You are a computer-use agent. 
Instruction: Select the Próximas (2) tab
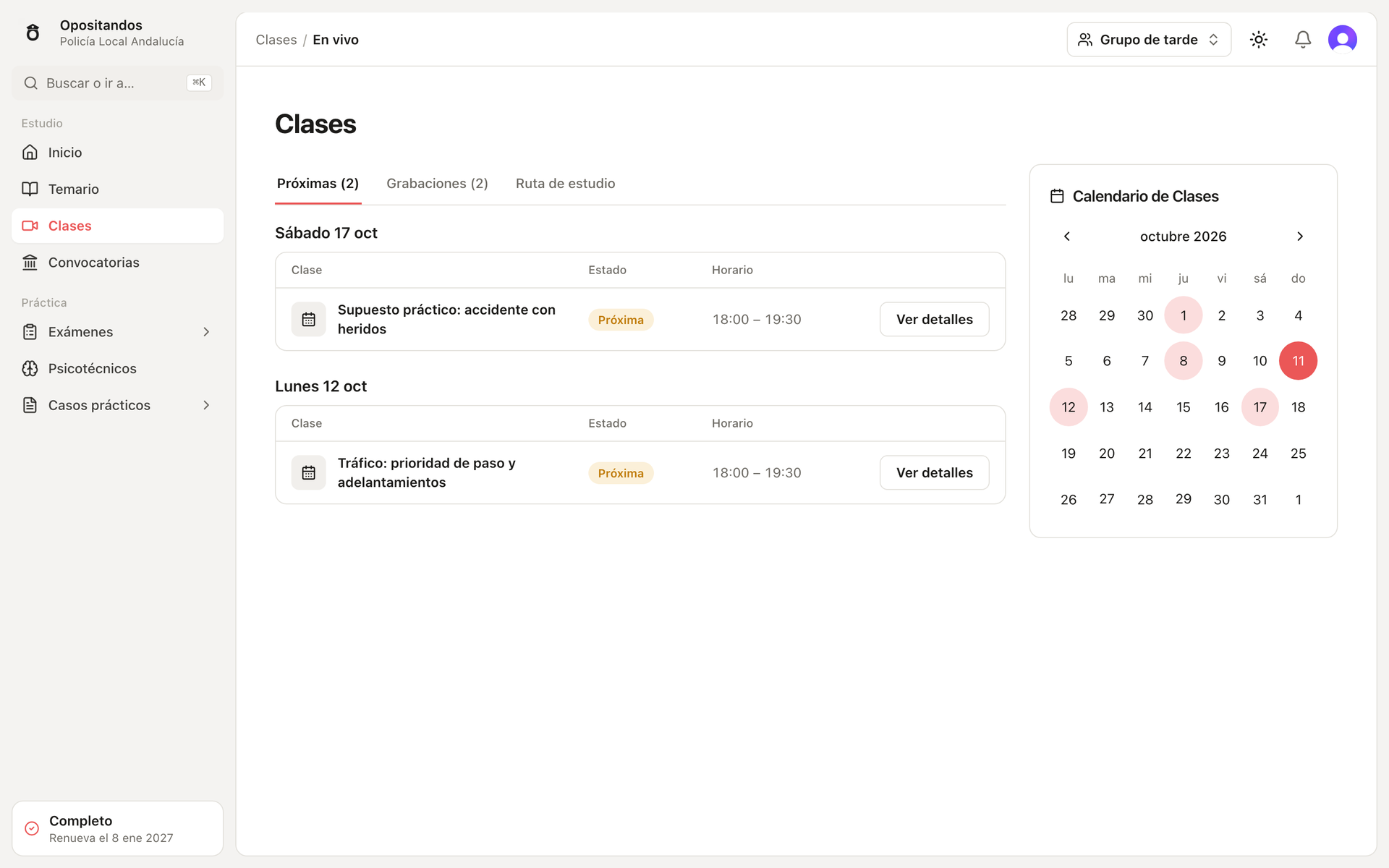(318, 184)
